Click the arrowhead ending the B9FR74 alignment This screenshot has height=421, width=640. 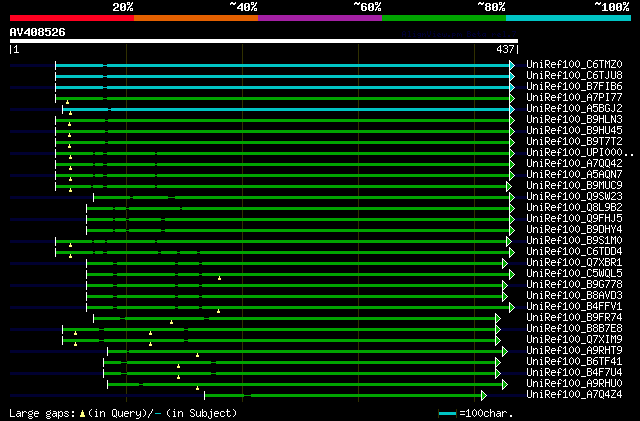pos(498,319)
